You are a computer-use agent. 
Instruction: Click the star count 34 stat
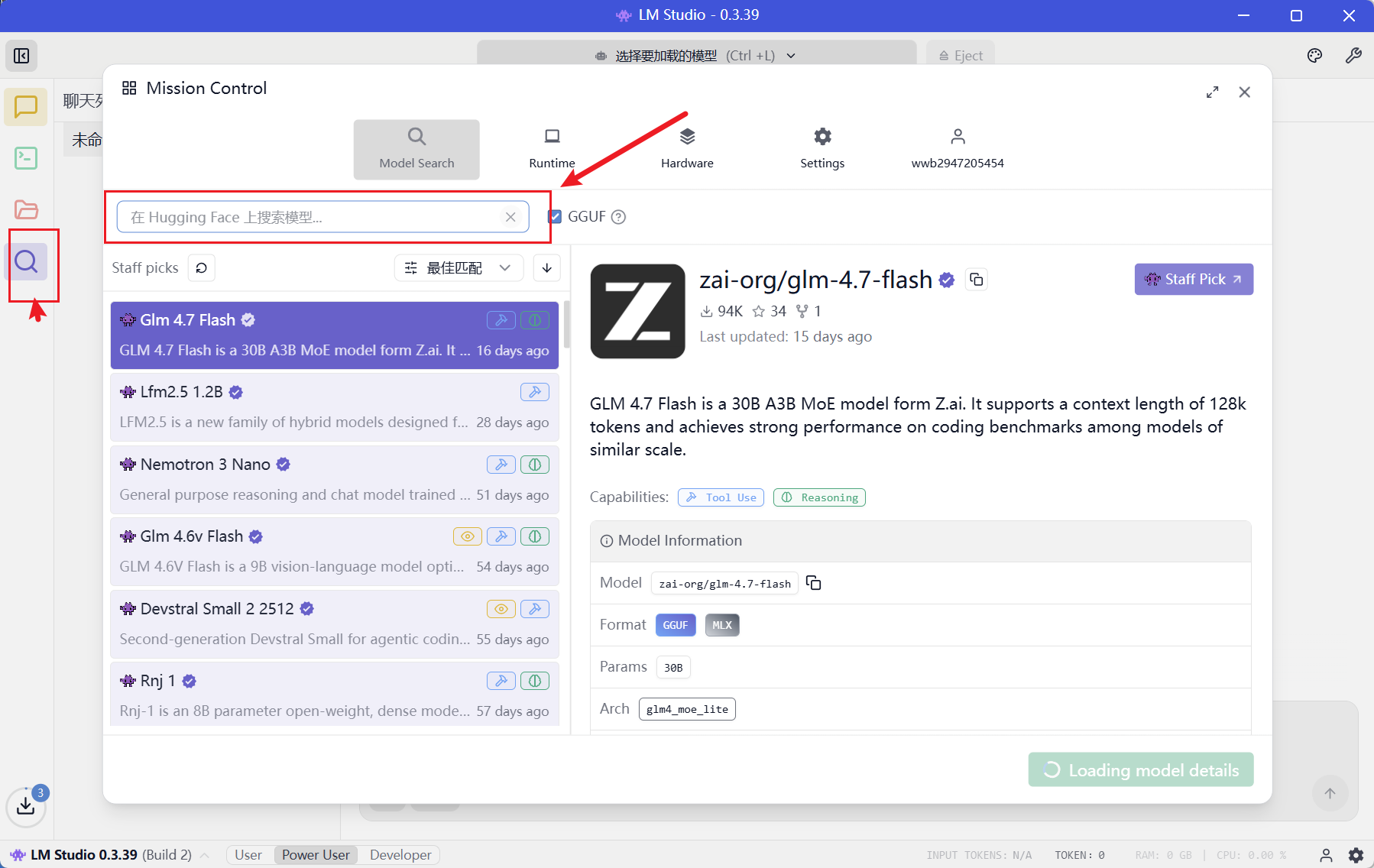pos(770,311)
